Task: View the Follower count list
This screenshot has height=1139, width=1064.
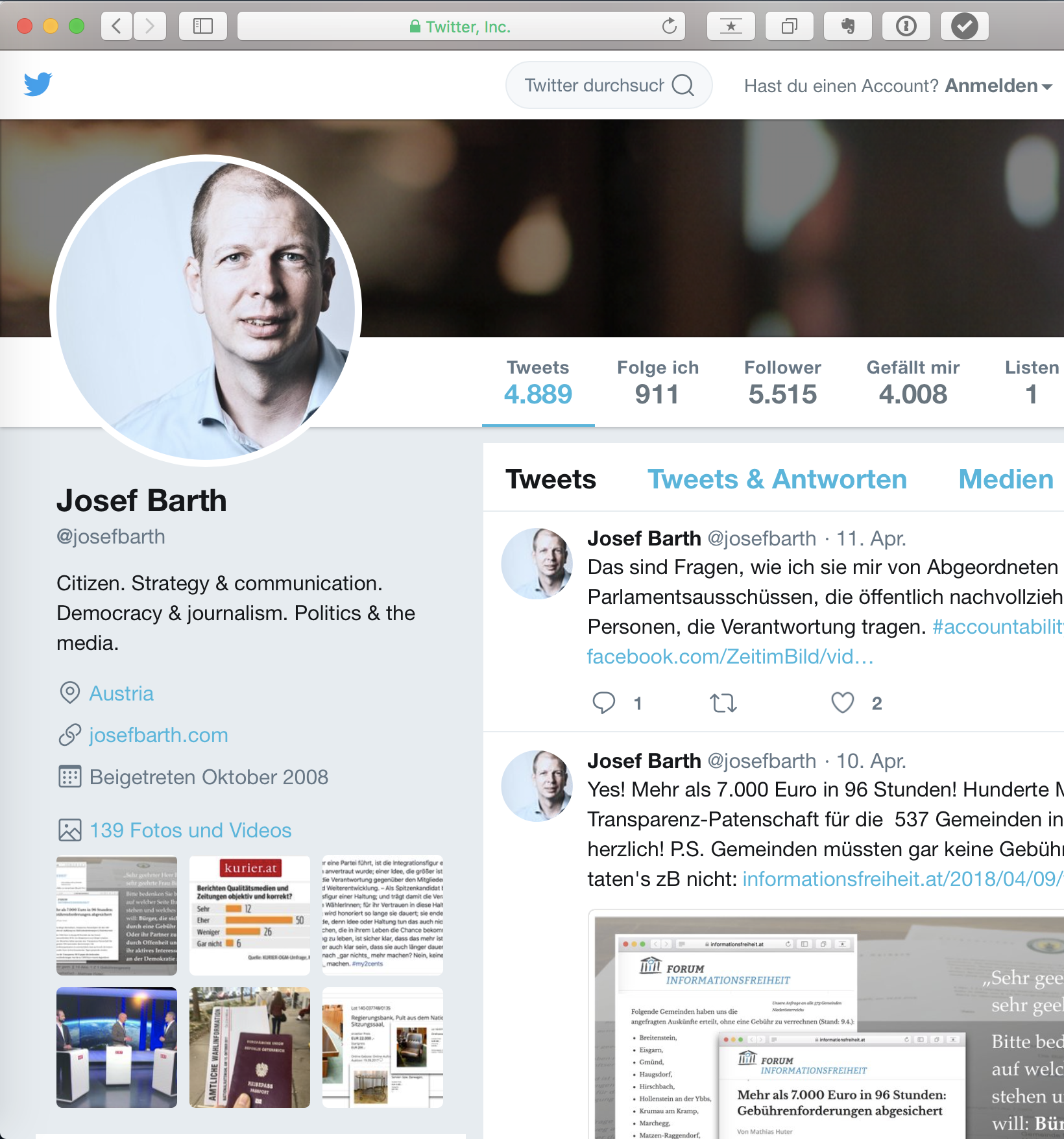Action: [x=782, y=383]
